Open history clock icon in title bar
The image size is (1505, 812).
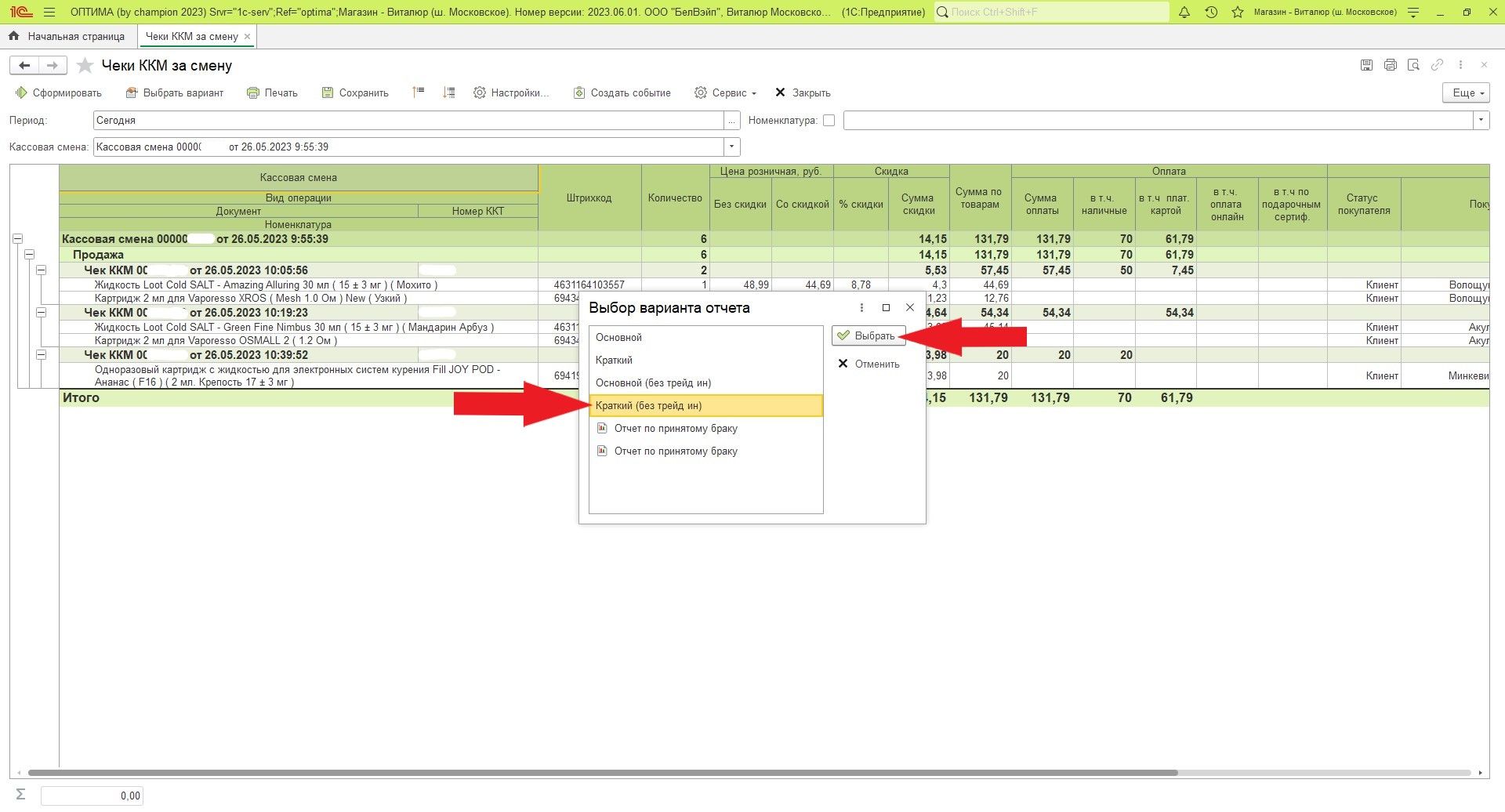coord(1211,13)
